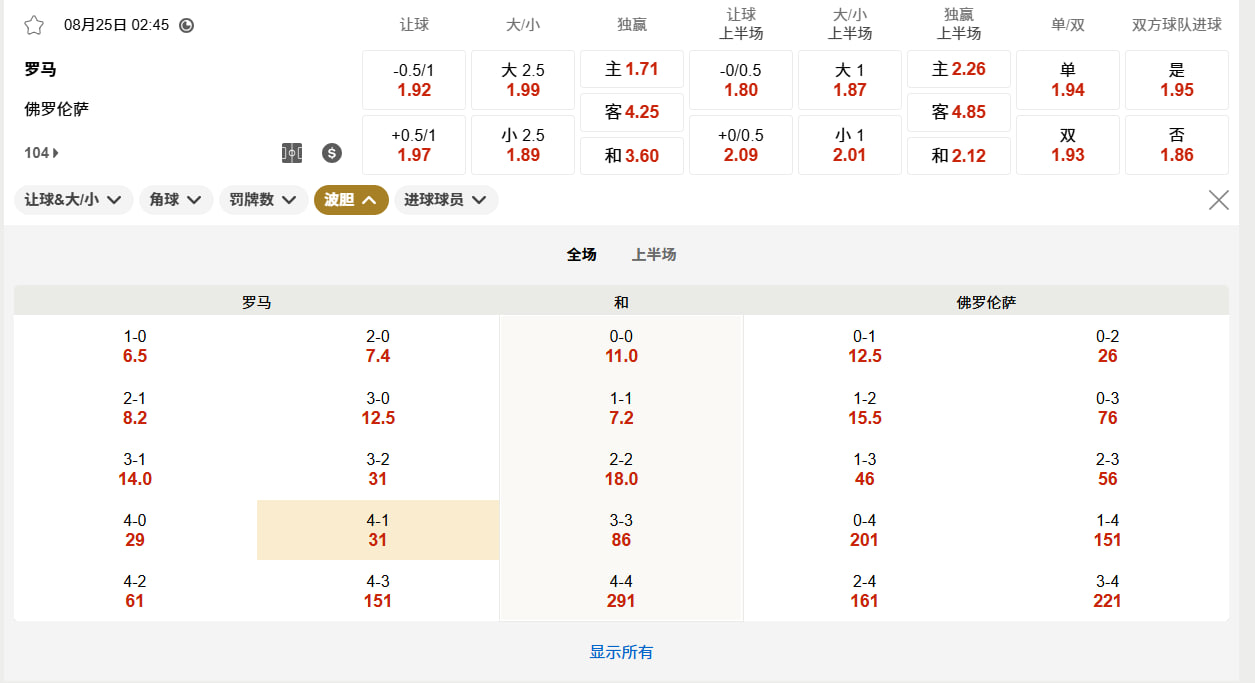Click the 显示所有 link
The width and height of the screenshot is (1255, 683).
click(621, 652)
